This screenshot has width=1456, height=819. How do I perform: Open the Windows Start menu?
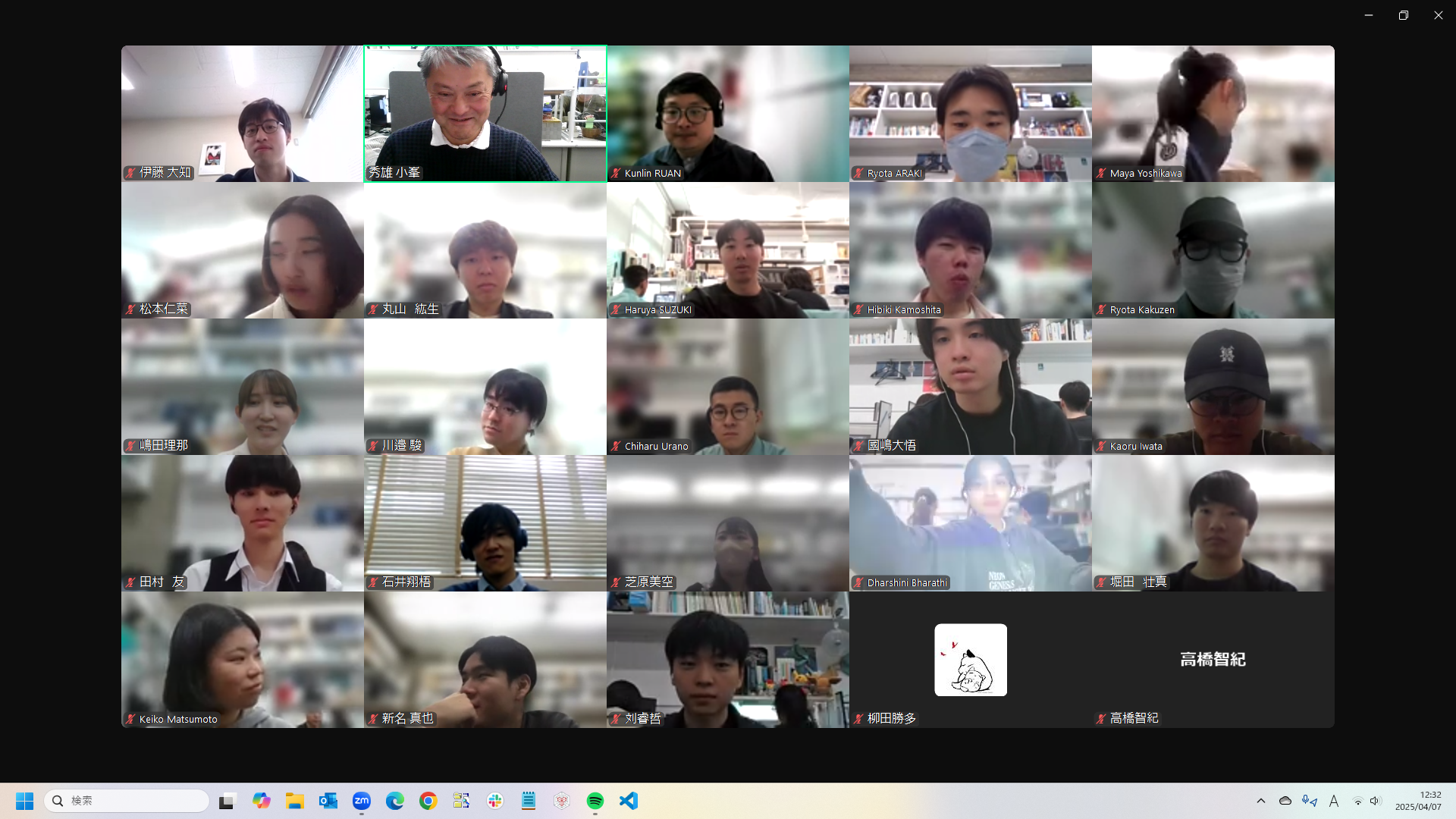pyautogui.click(x=24, y=801)
